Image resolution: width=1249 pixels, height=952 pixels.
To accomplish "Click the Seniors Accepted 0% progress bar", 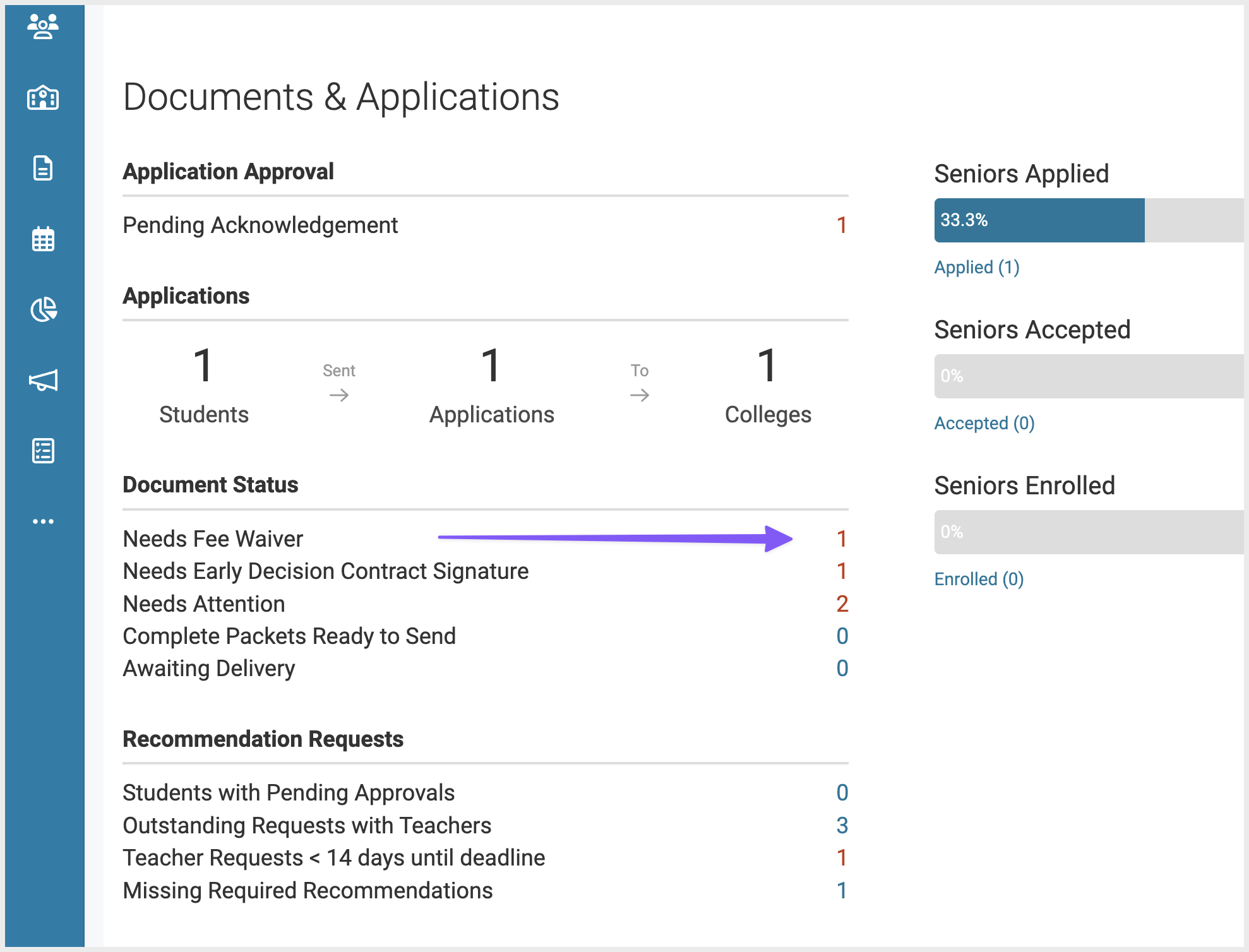I will (x=1089, y=376).
